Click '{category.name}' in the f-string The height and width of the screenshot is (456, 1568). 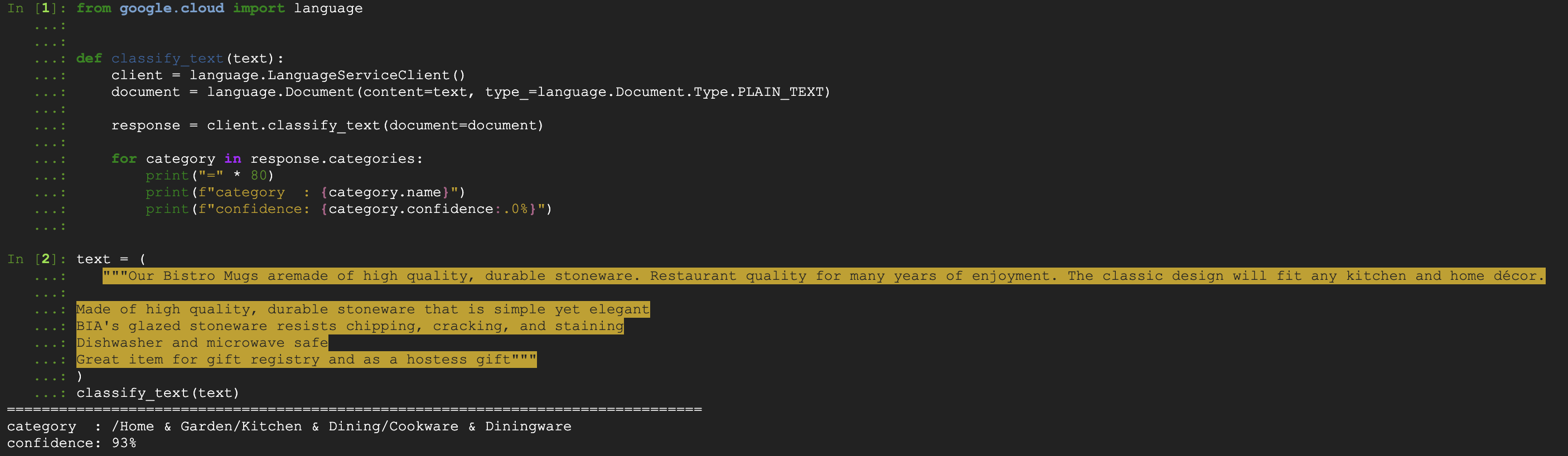(385, 192)
